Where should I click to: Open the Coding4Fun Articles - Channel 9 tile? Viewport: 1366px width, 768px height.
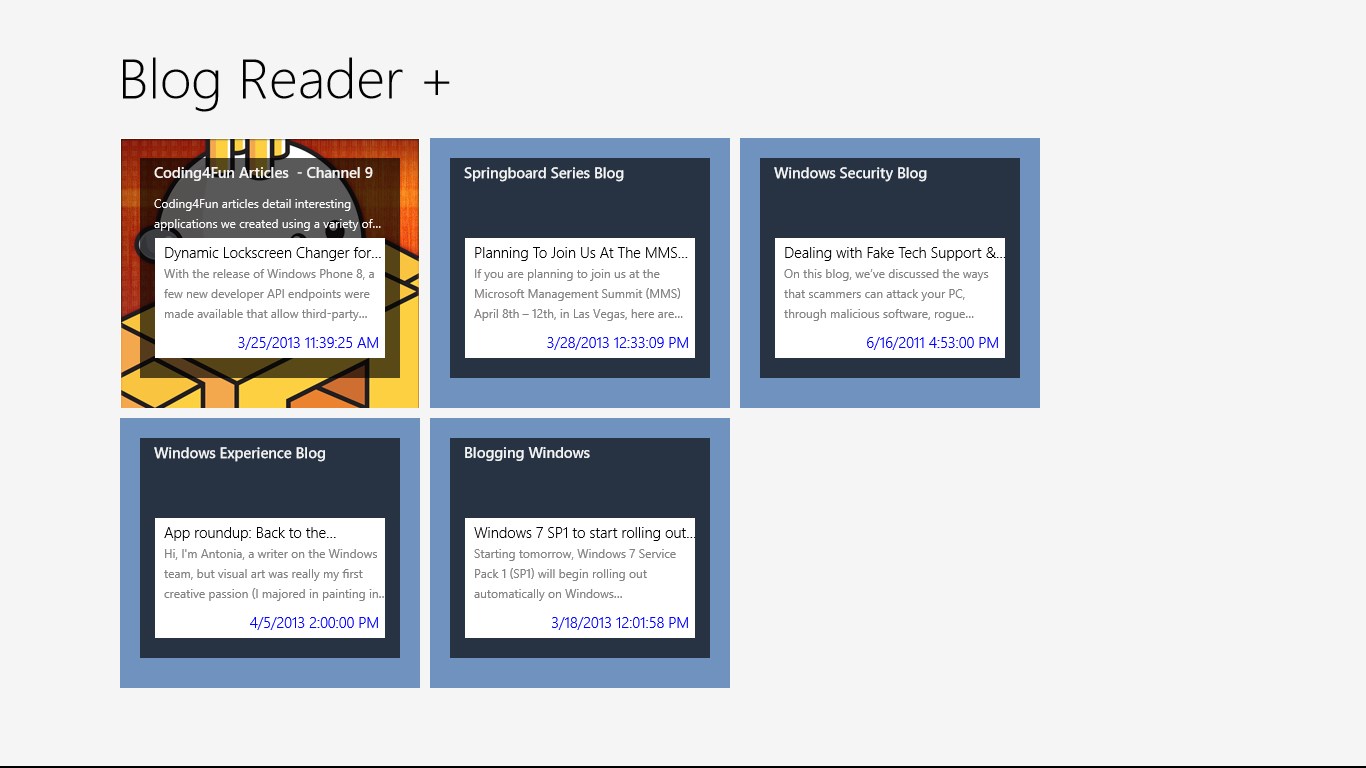tap(270, 273)
